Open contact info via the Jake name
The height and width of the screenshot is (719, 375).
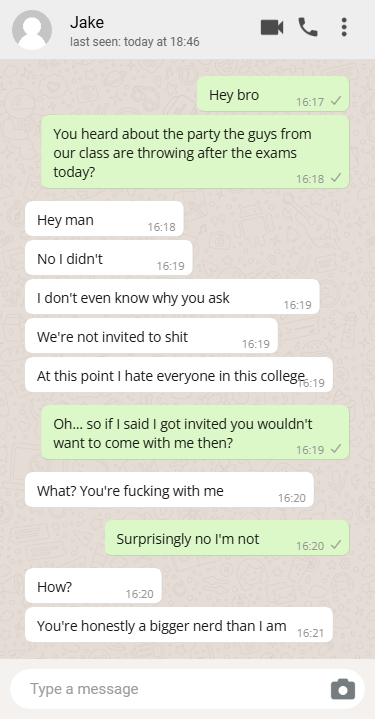pos(87,22)
